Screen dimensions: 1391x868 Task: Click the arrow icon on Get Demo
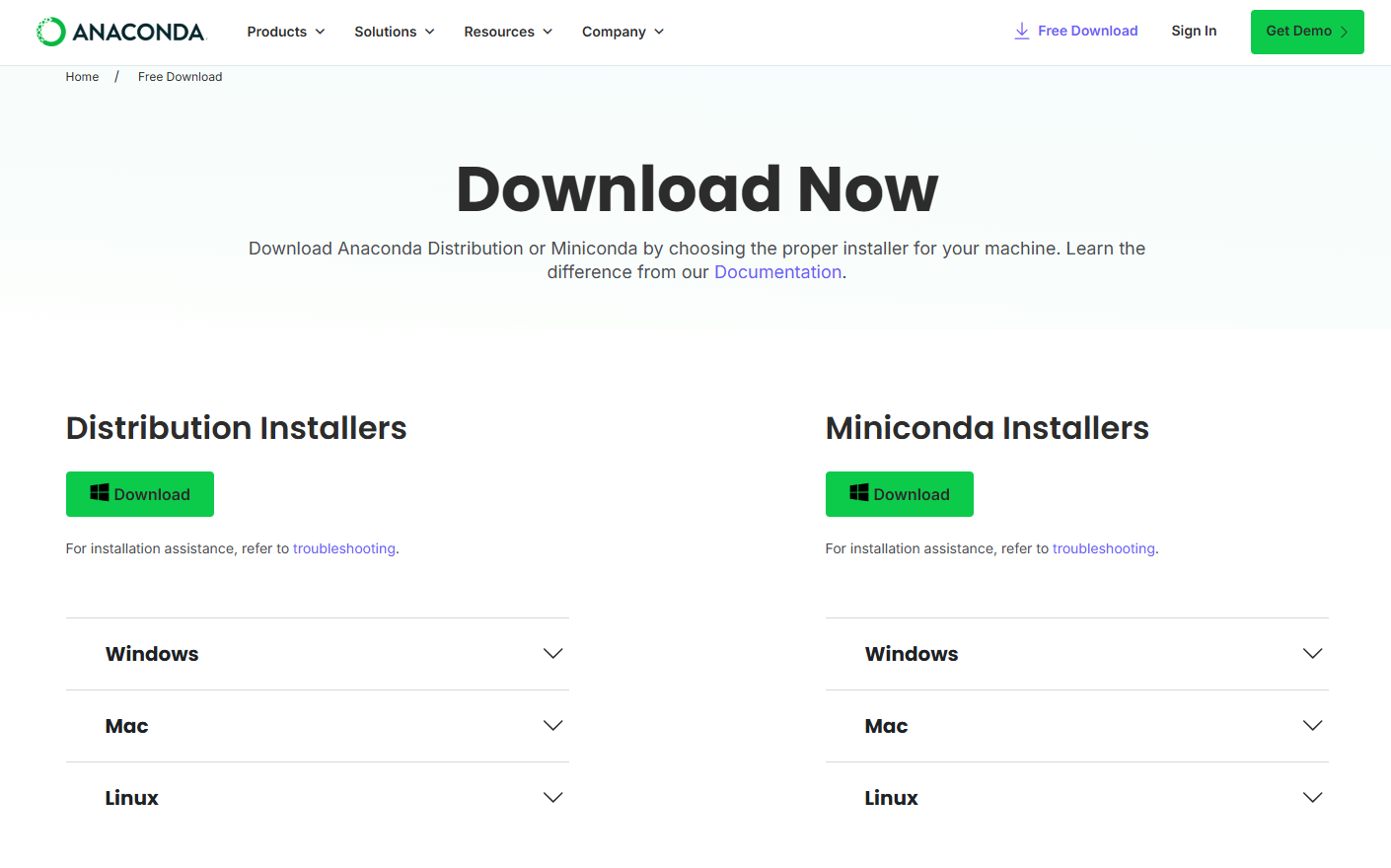(x=1344, y=32)
